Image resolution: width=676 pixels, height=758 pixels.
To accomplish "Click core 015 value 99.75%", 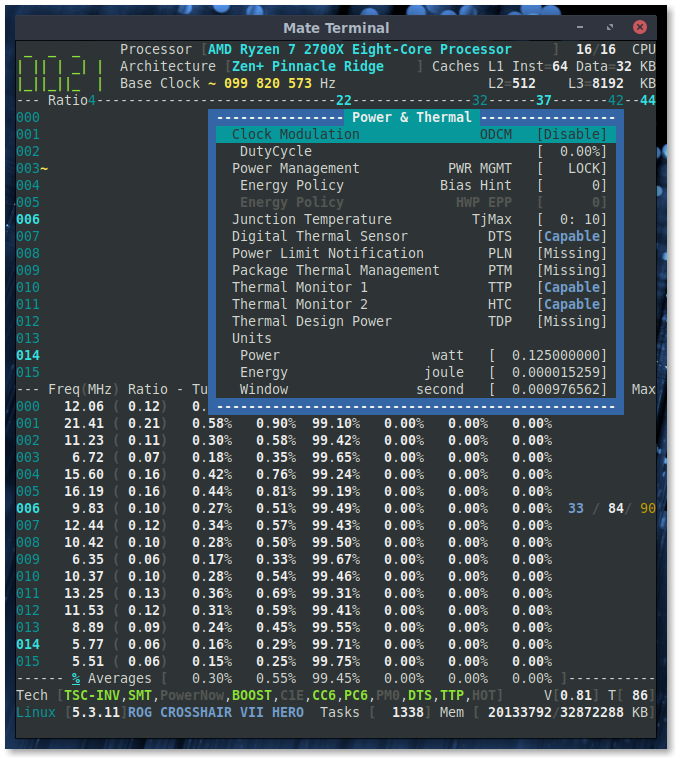I will [336, 661].
